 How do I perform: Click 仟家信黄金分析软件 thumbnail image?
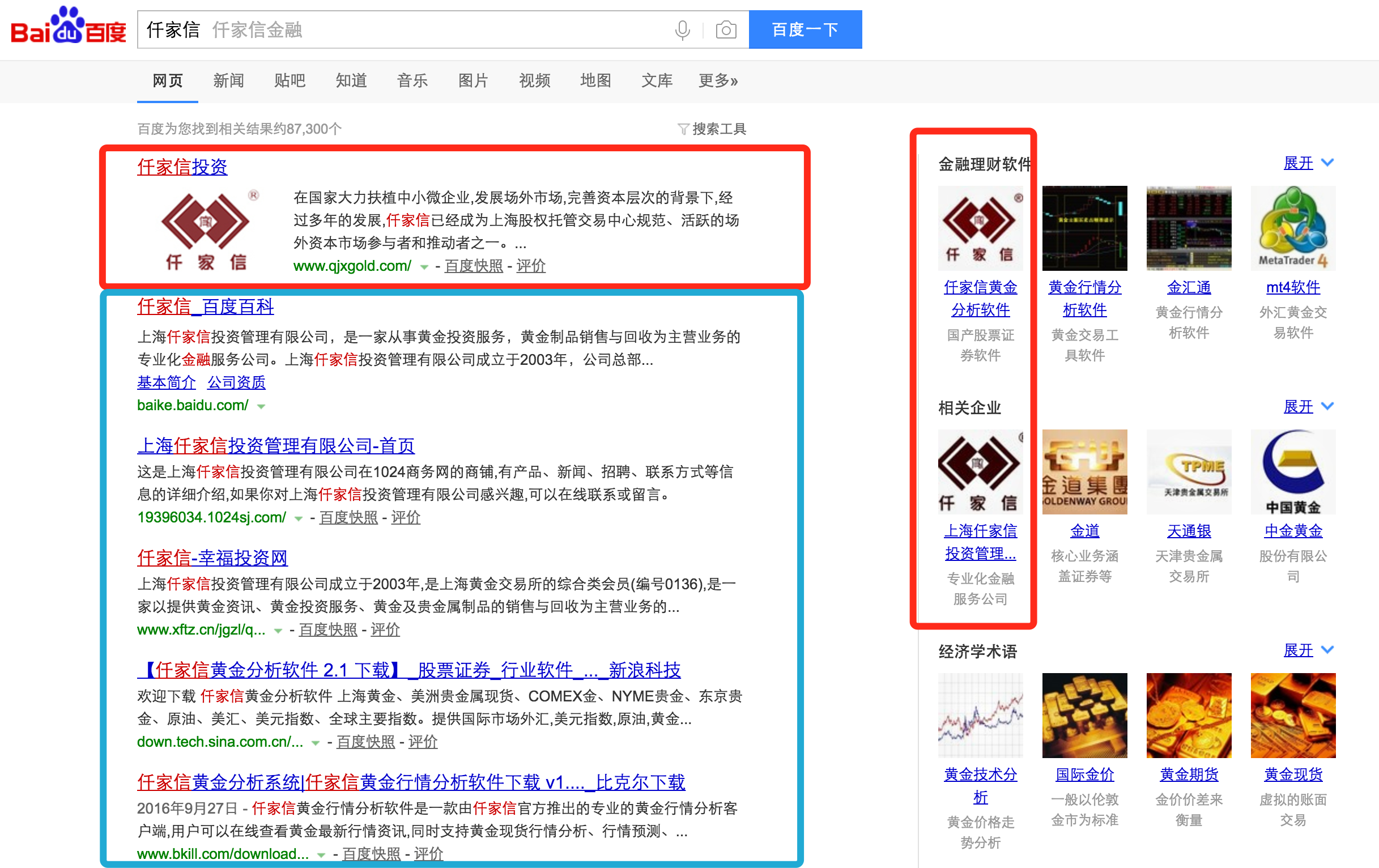[980, 228]
